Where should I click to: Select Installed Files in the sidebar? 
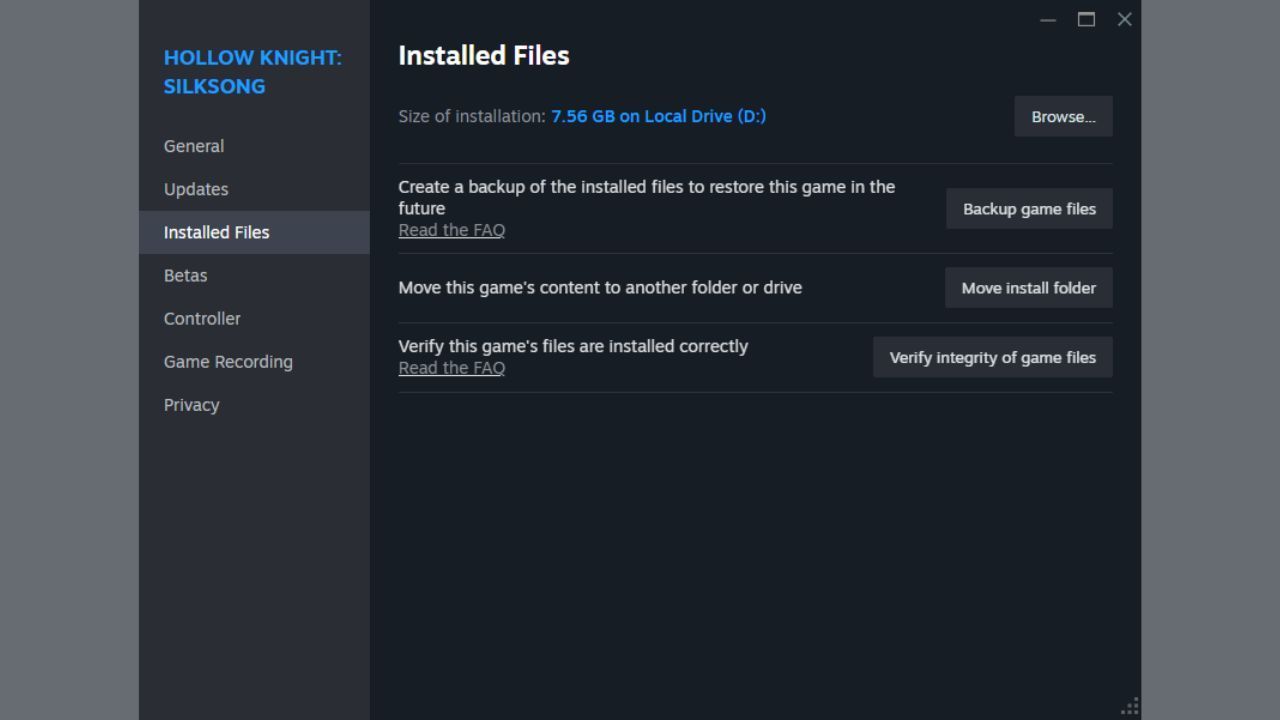[x=217, y=232]
